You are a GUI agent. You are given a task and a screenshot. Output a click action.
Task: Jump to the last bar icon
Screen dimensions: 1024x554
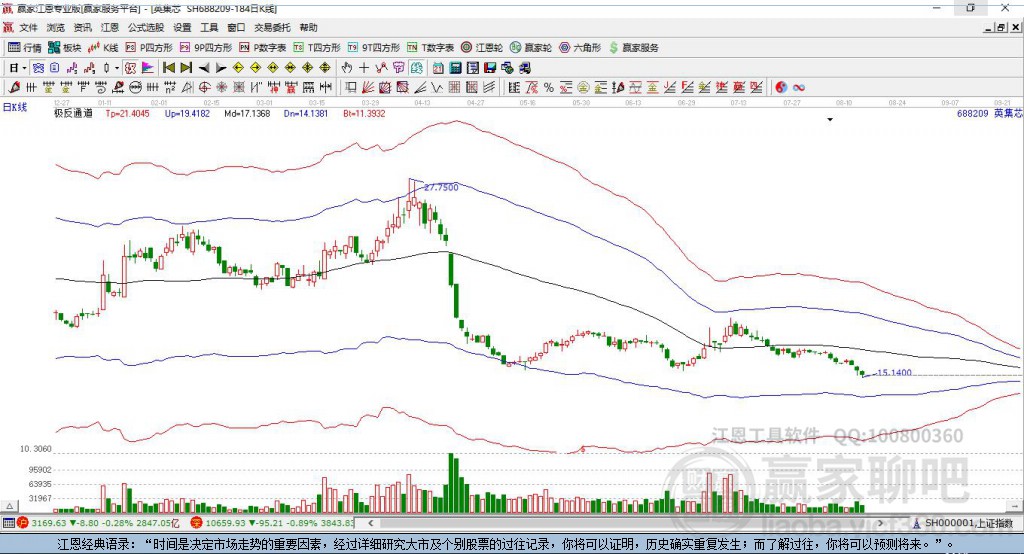coord(186,68)
